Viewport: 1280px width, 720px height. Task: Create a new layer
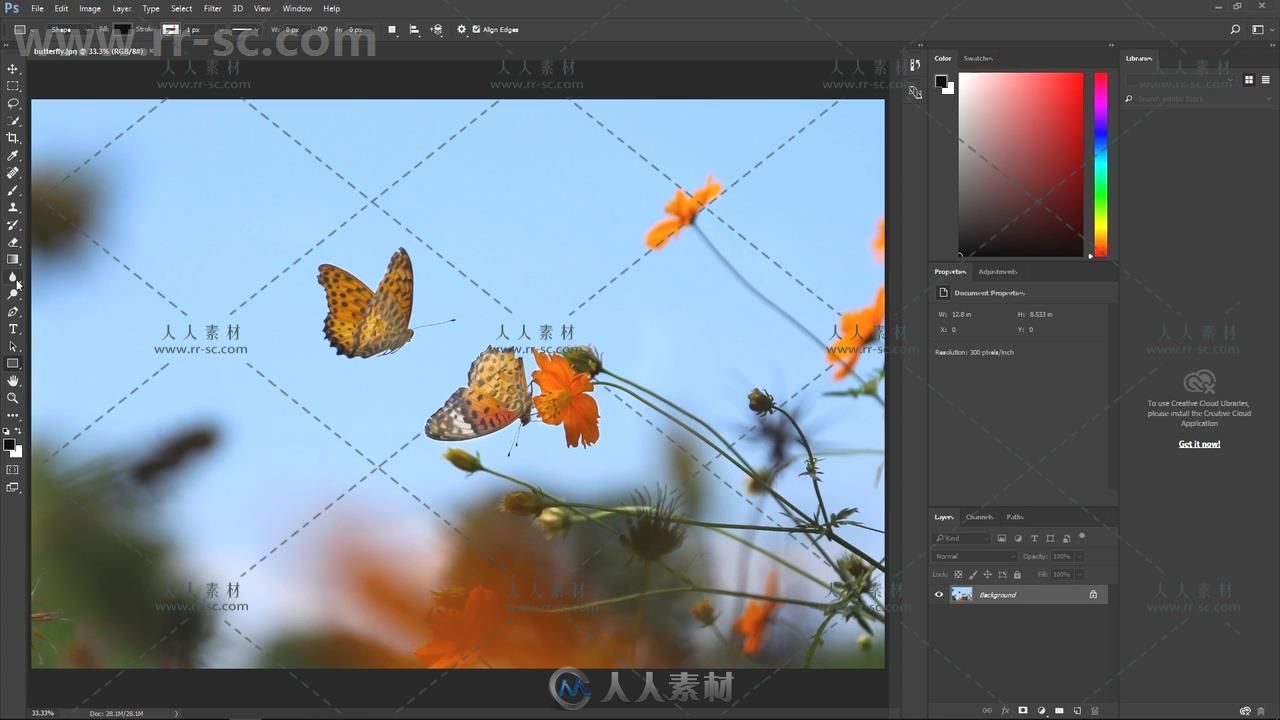tap(1077, 711)
